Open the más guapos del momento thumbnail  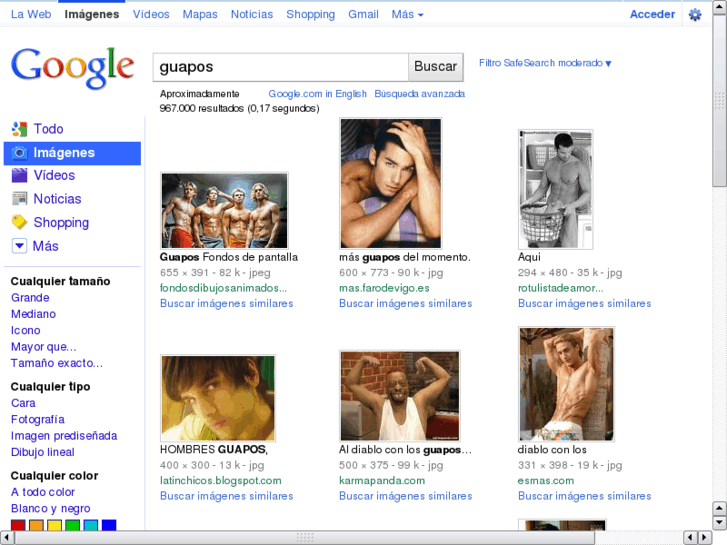click(x=390, y=184)
